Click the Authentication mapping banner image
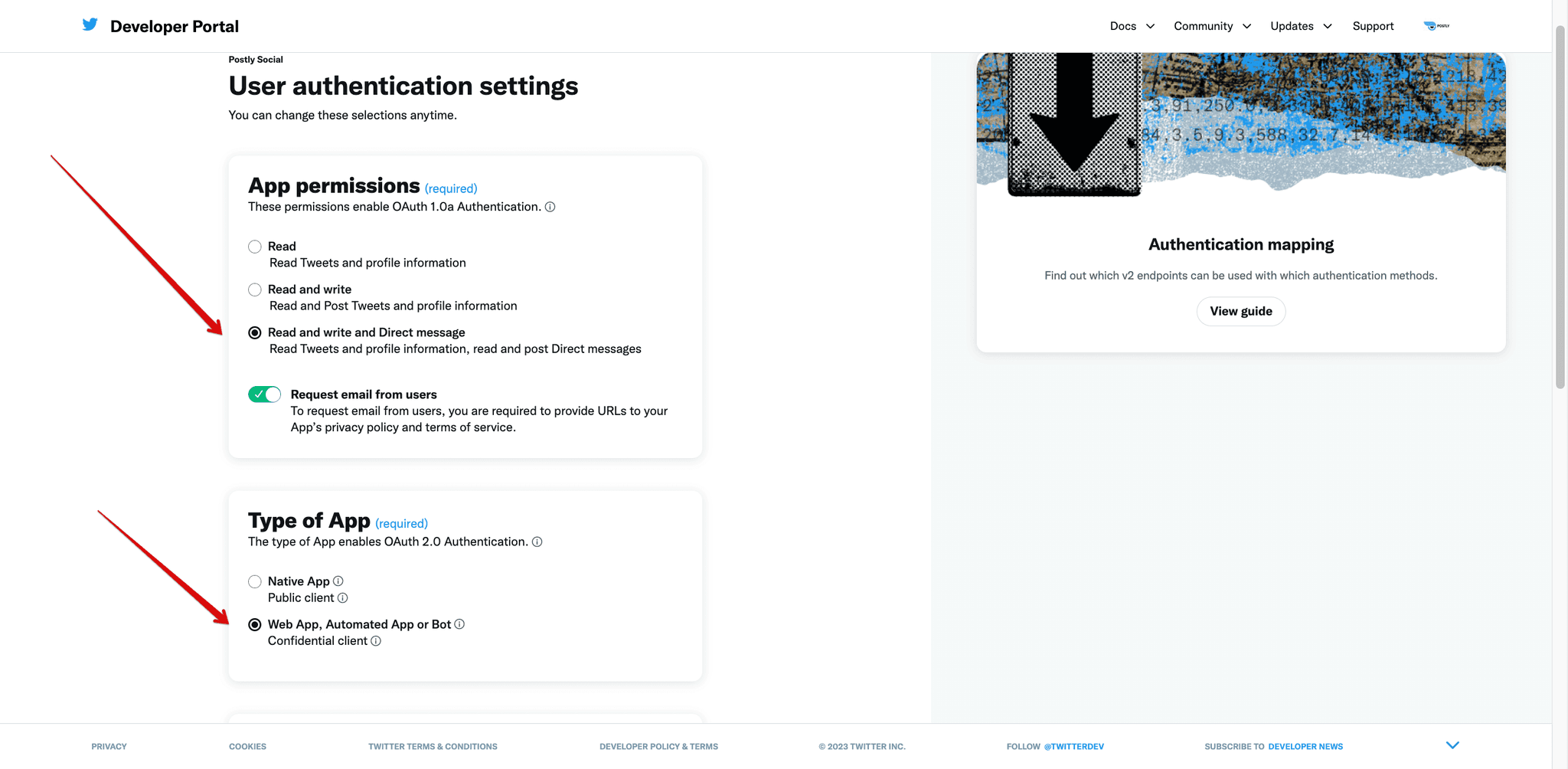The width and height of the screenshot is (1568, 769). pyautogui.click(x=1241, y=124)
